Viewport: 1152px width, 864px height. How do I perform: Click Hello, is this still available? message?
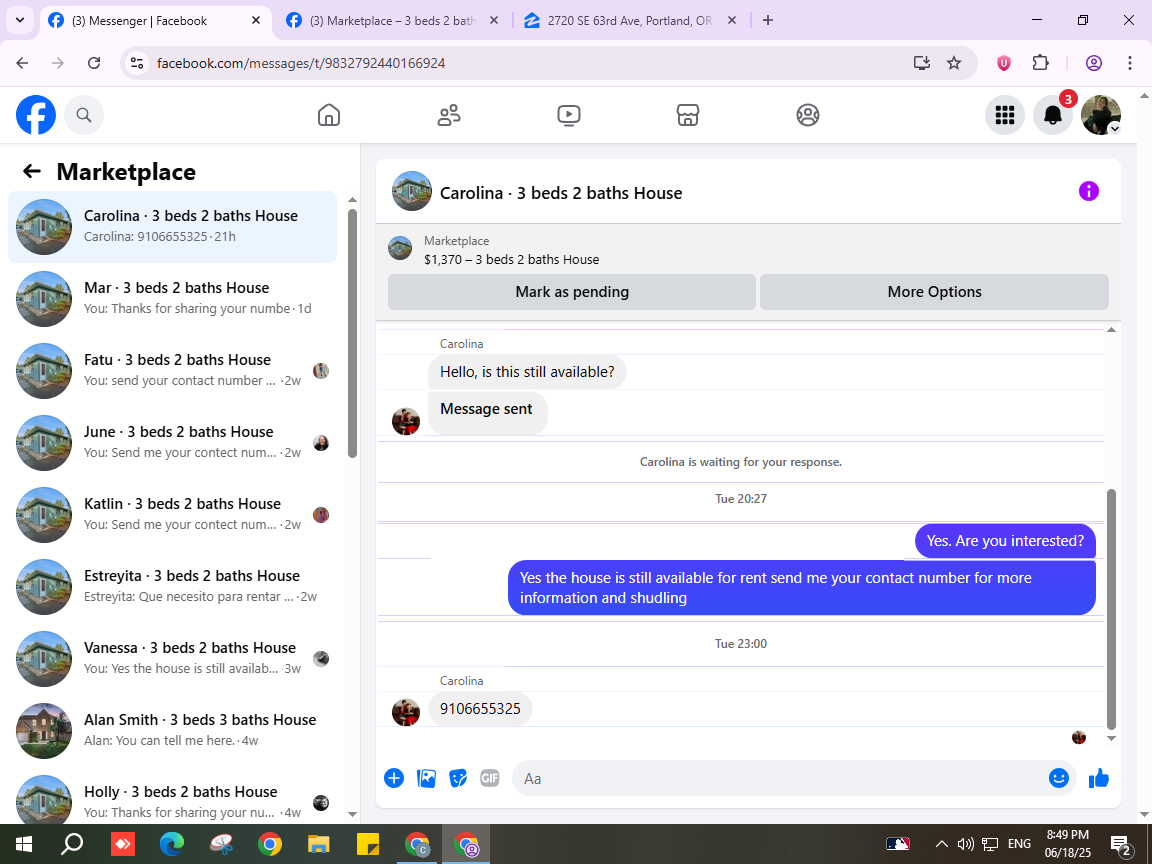(x=527, y=372)
